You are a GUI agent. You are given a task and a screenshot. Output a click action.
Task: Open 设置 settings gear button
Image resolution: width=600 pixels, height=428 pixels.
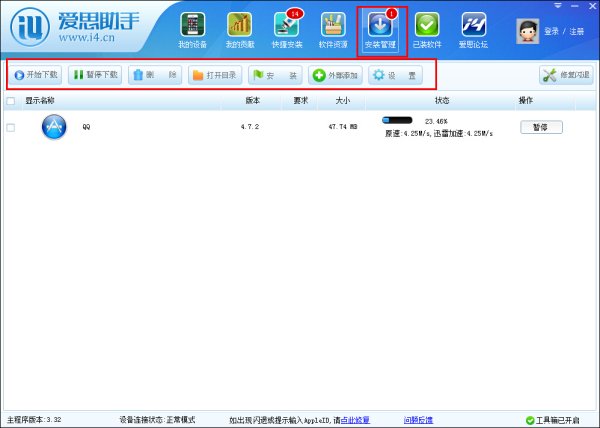[x=395, y=75]
